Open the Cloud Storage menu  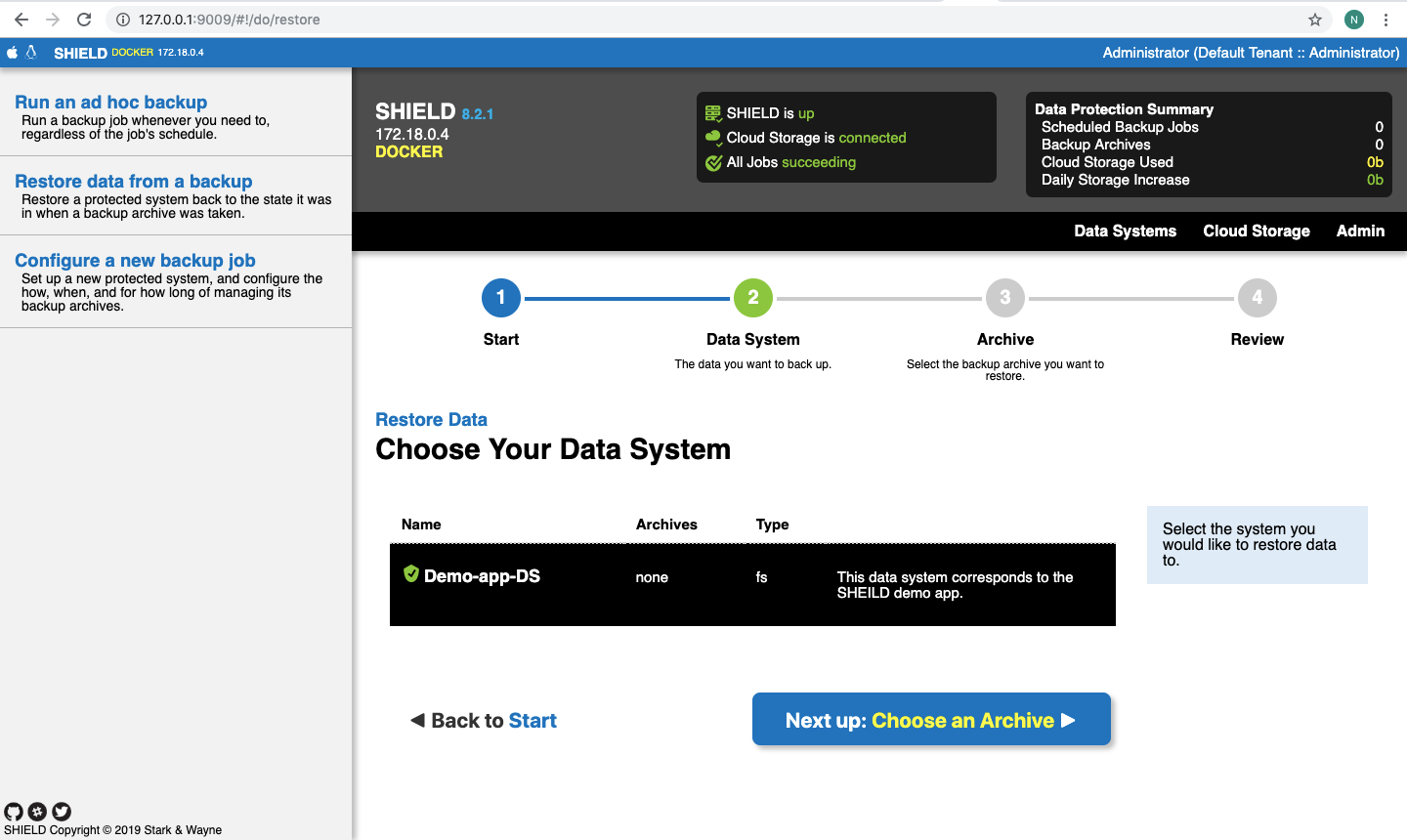1256,231
